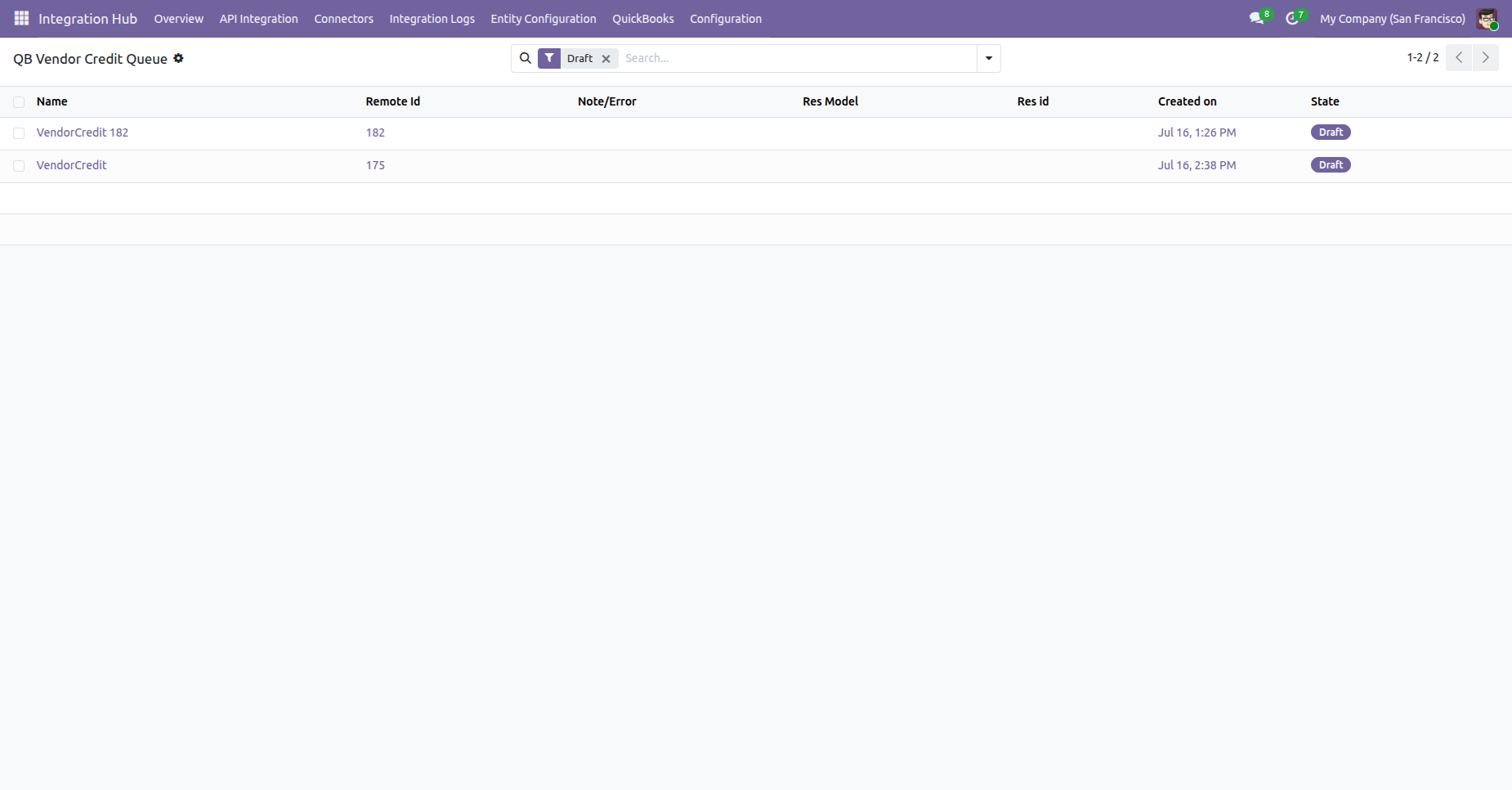This screenshot has height=790, width=1512.
Task: Select all rows with header checkbox
Action: click(19, 102)
